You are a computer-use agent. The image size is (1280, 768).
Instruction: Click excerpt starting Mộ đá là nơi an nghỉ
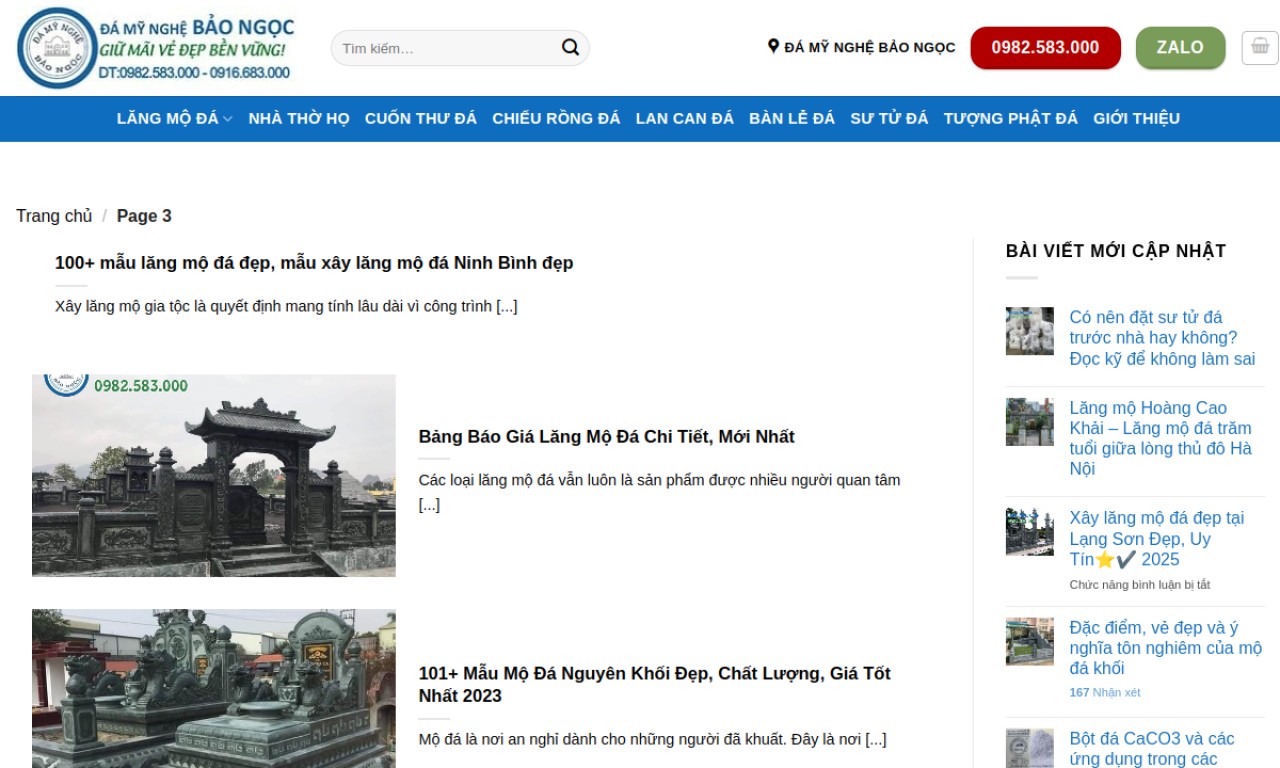[x=653, y=740]
